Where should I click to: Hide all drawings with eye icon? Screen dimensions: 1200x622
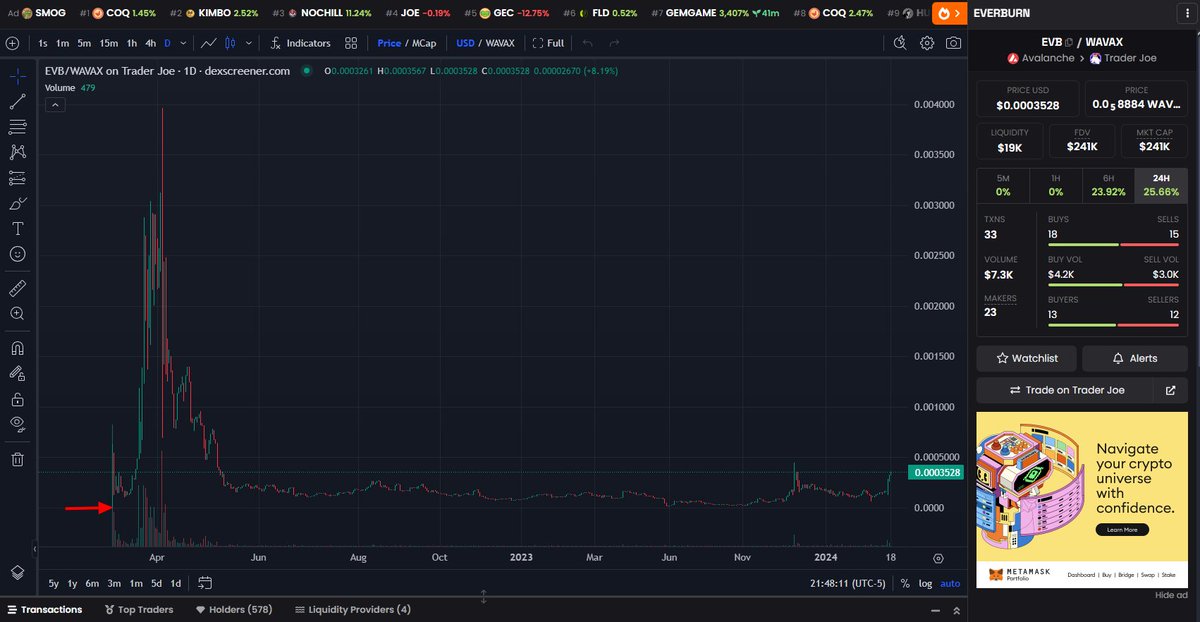click(x=17, y=424)
